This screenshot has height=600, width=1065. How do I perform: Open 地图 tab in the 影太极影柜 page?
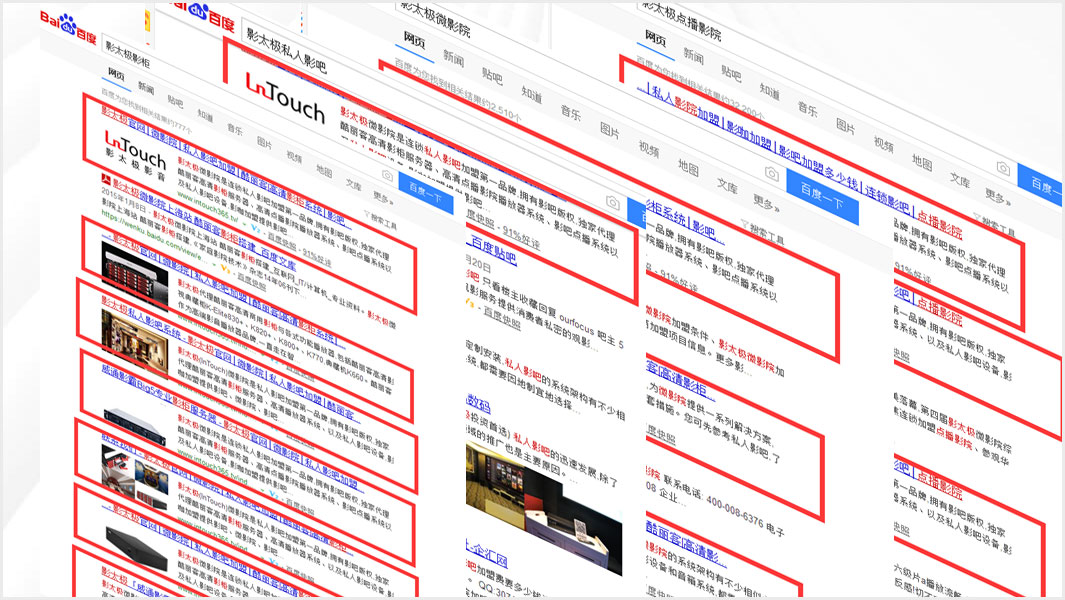pos(324,171)
